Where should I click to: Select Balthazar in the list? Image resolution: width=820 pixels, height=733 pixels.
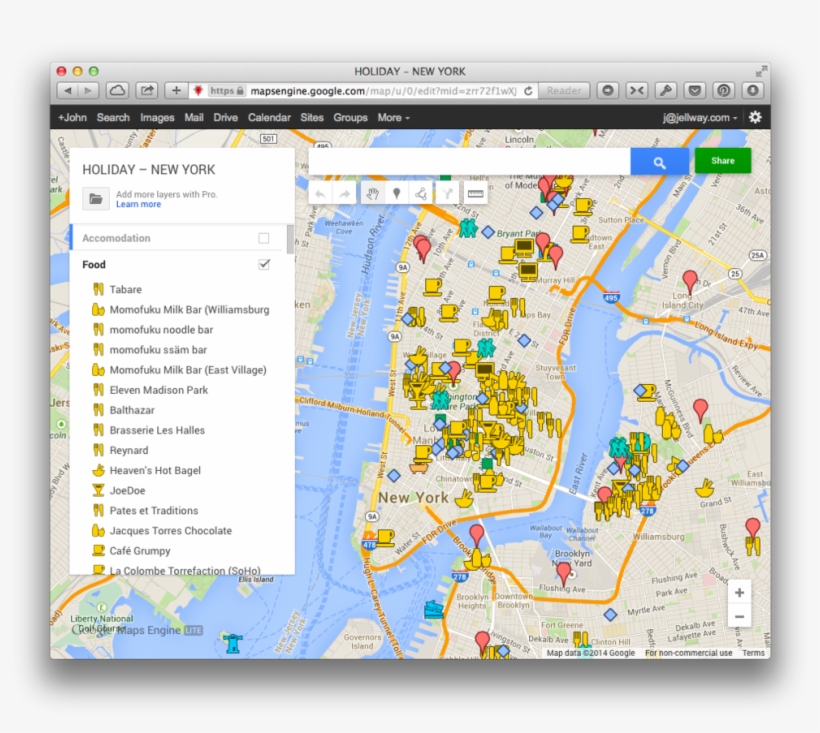pos(132,410)
